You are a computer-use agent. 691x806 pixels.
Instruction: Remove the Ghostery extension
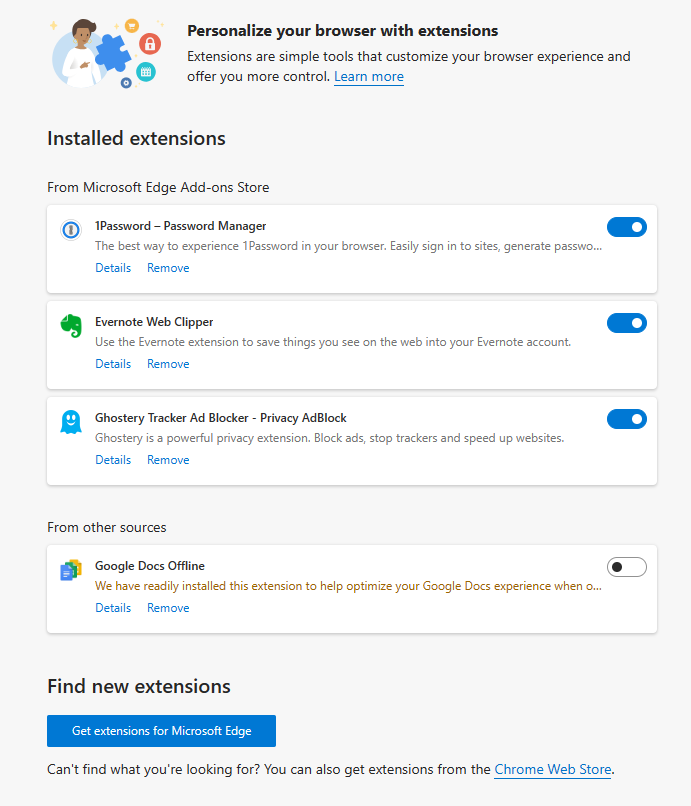167,459
